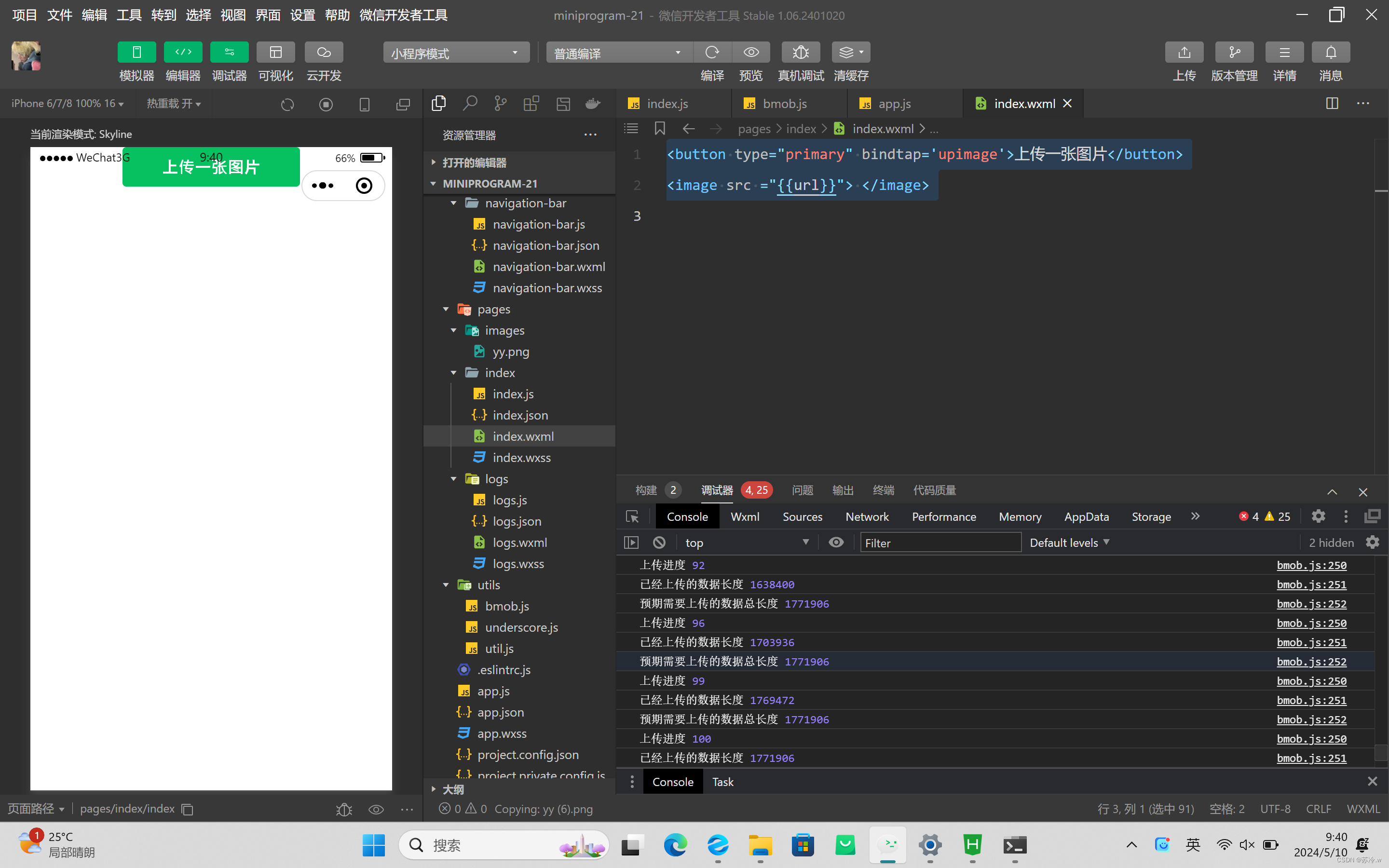Click the 资源管理器 more options ellipsis

tap(591, 135)
